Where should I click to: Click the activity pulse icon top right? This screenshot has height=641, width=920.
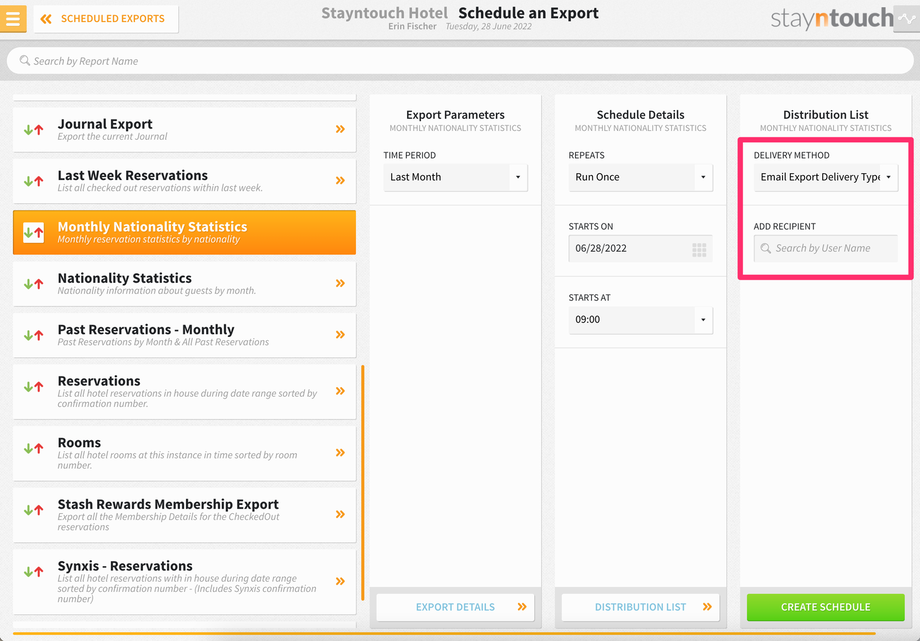click(x=907, y=19)
